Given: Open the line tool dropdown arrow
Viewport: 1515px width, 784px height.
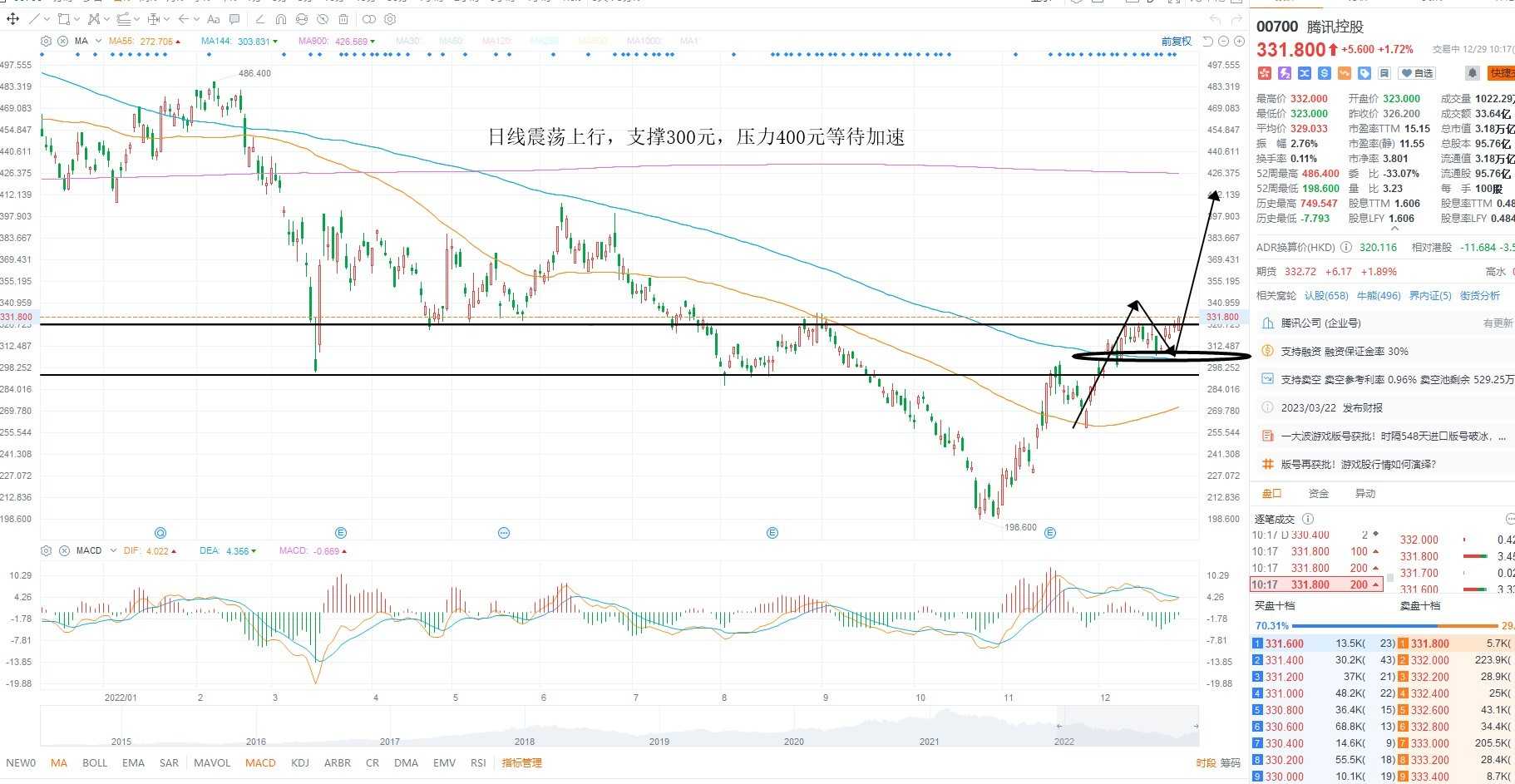Looking at the screenshot, I should click(47, 19).
